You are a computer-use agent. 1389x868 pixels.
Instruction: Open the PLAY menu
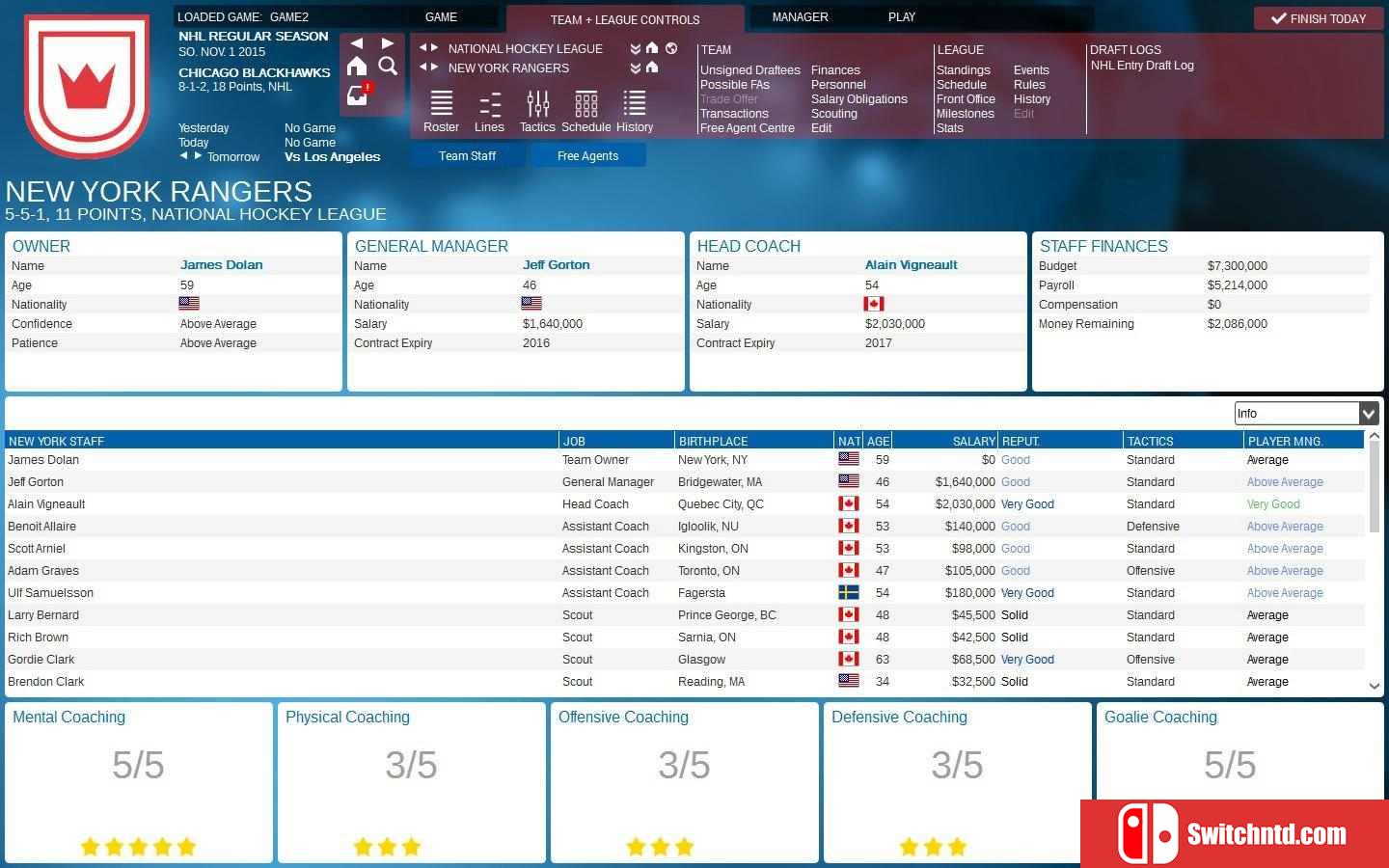point(902,17)
